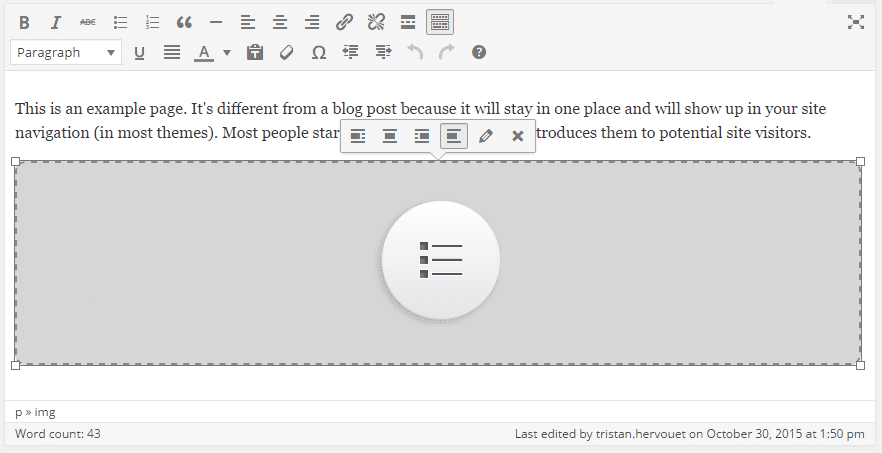Insert Read More tag
The width and height of the screenshot is (882, 453).
pos(408,22)
